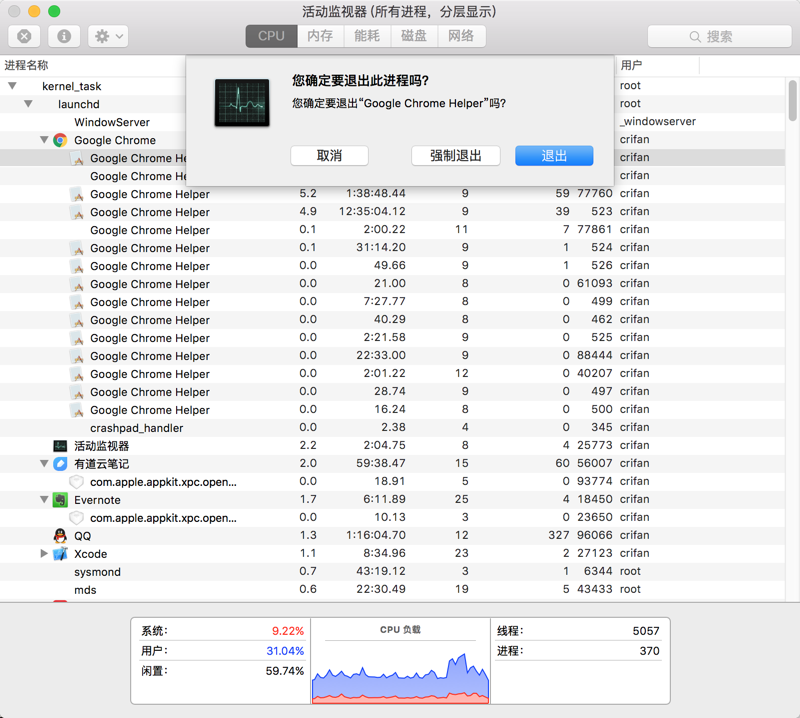Select the launchd process name

pos(79,104)
